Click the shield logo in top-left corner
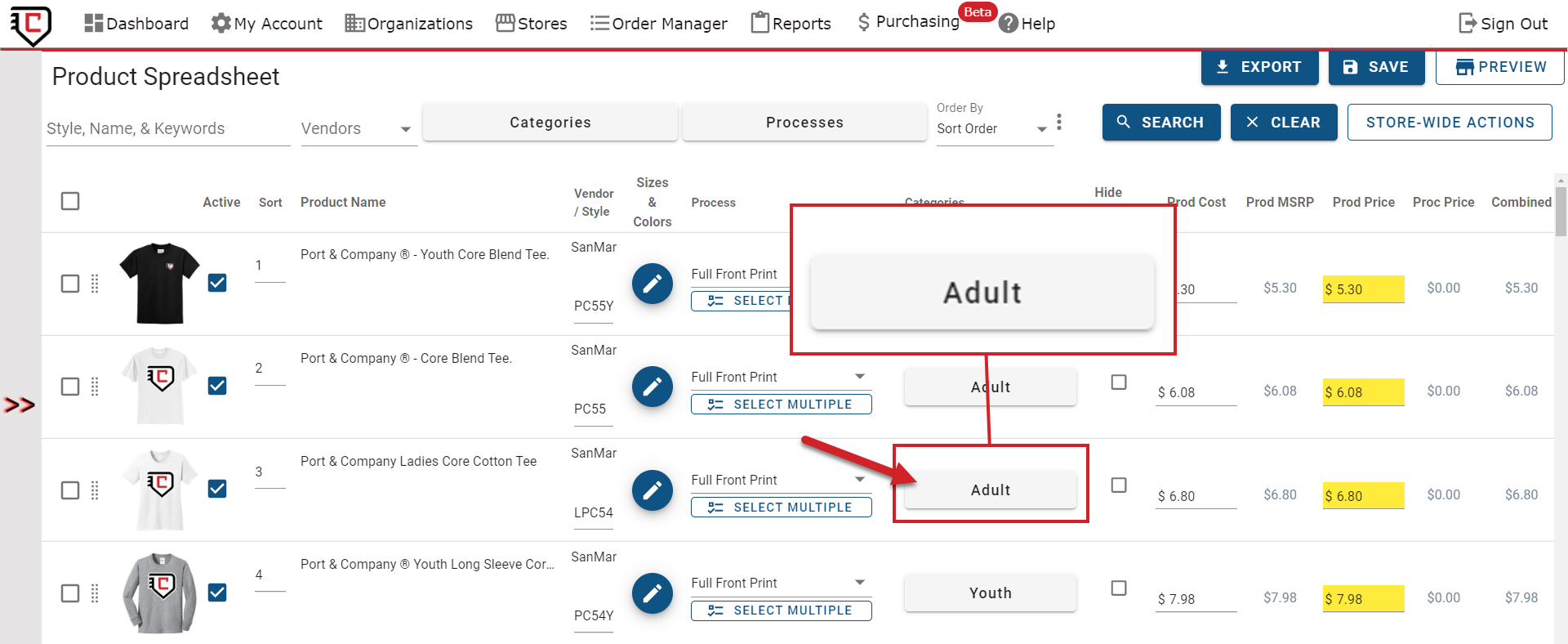The width and height of the screenshot is (1568, 644). point(31,25)
